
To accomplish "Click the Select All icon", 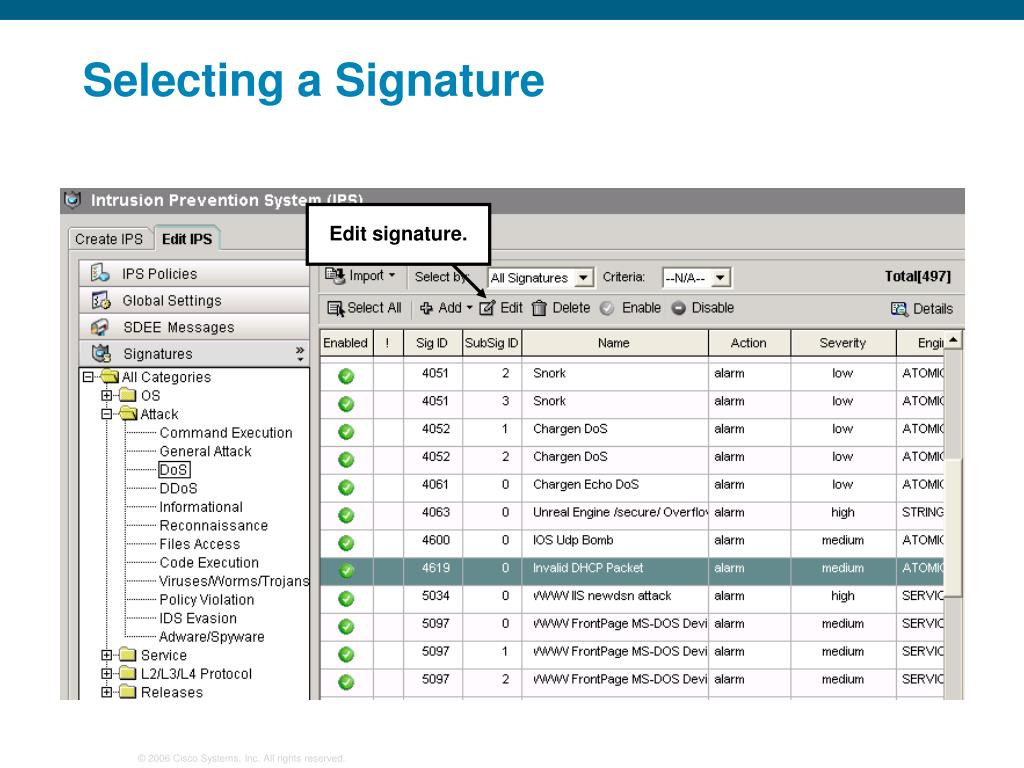I will click(336, 308).
